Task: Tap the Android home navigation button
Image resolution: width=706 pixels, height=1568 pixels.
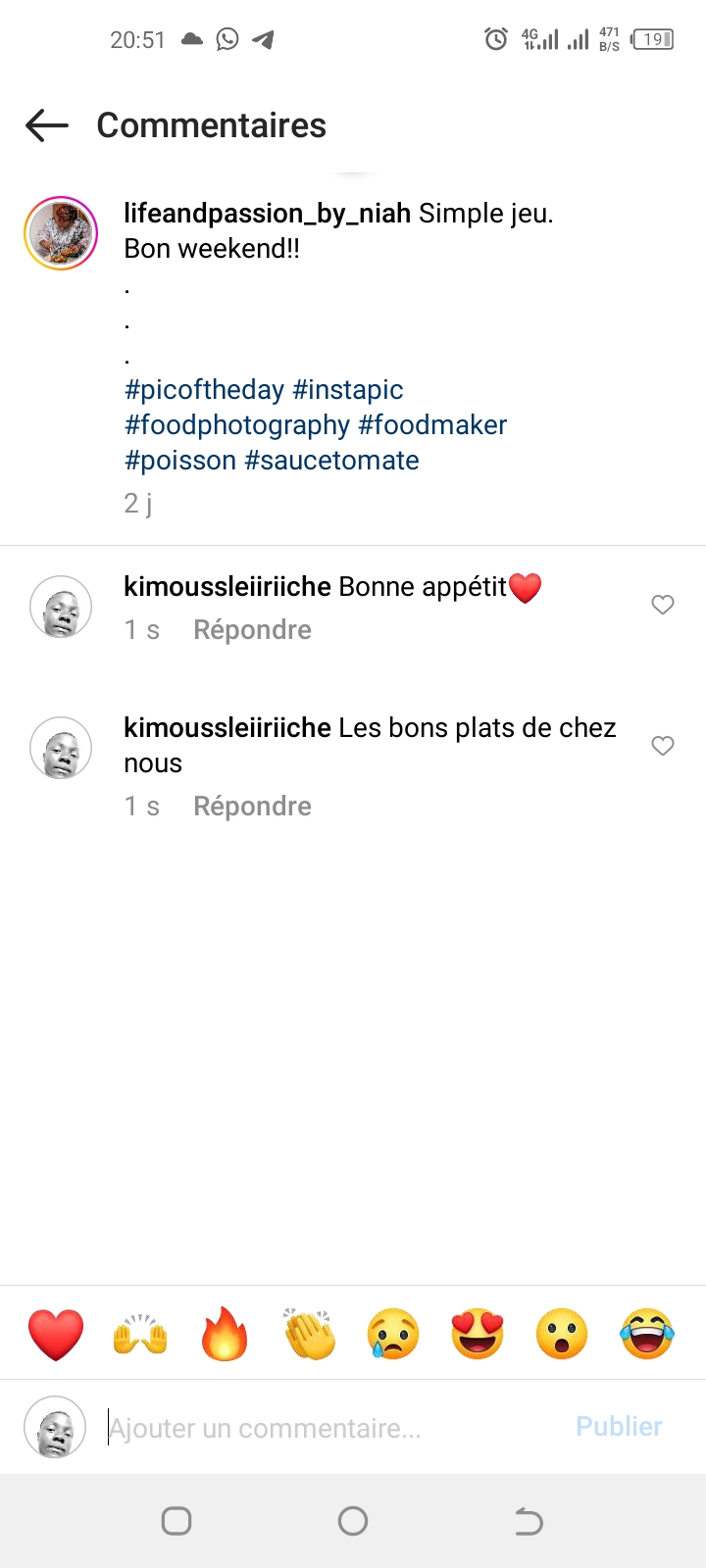Action: (x=353, y=1521)
